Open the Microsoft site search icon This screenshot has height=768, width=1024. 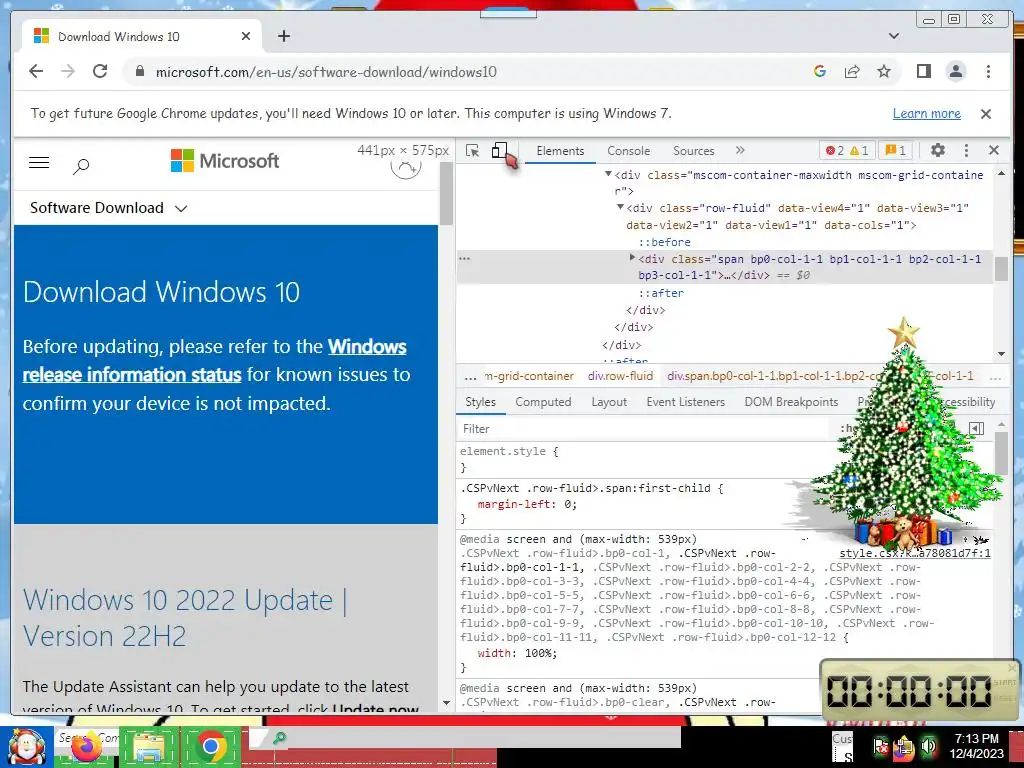point(81,166)
